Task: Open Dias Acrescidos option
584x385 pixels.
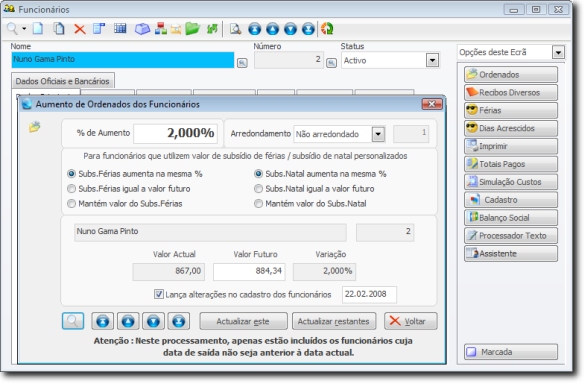Action: [x=511, y=128]
